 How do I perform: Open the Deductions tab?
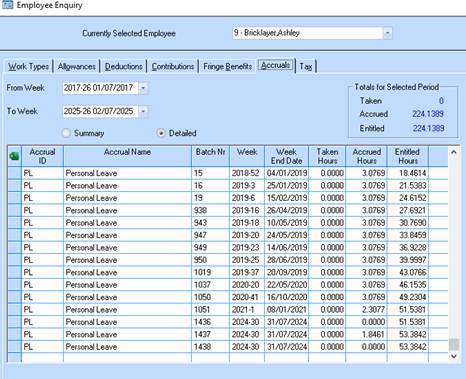[124, 66]
